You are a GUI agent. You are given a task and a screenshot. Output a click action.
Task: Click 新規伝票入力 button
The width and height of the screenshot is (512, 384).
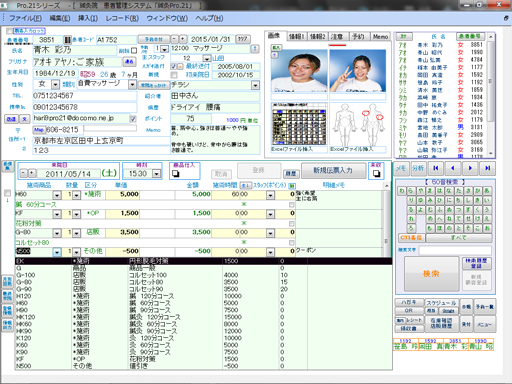click(x=333, y=170)
